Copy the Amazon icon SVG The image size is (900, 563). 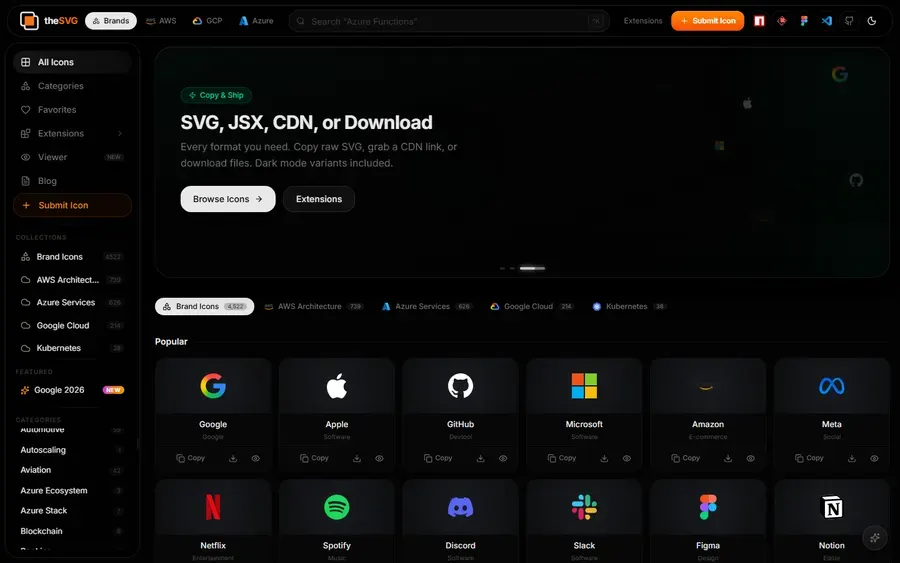(x=686, y=459)
